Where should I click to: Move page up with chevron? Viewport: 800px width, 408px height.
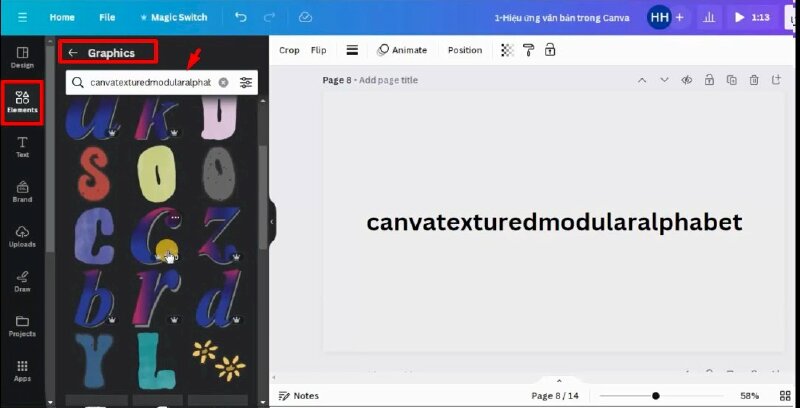pos(642,80)
